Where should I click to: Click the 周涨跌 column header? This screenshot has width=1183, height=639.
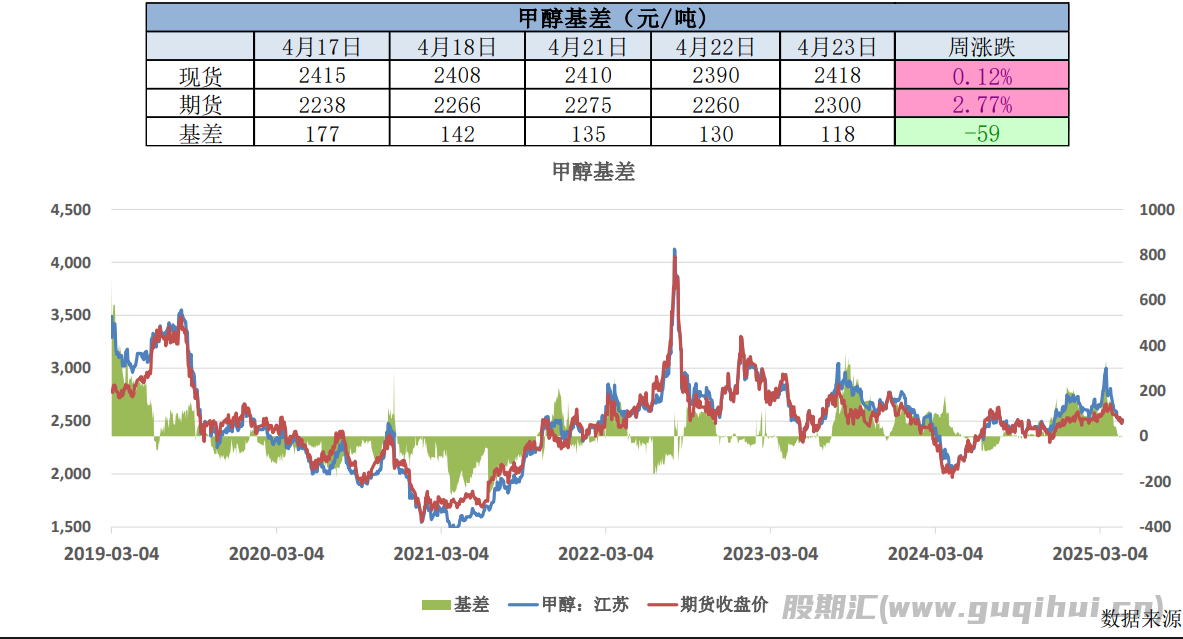tap(981, 46)
